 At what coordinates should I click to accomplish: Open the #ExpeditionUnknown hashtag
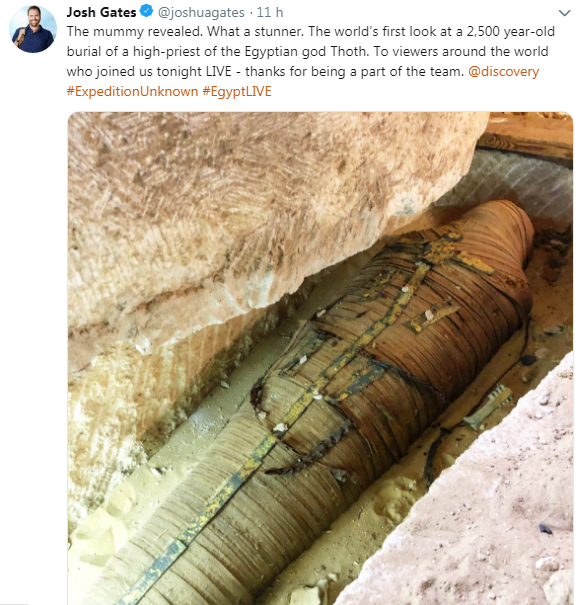(x=132, y=91)
